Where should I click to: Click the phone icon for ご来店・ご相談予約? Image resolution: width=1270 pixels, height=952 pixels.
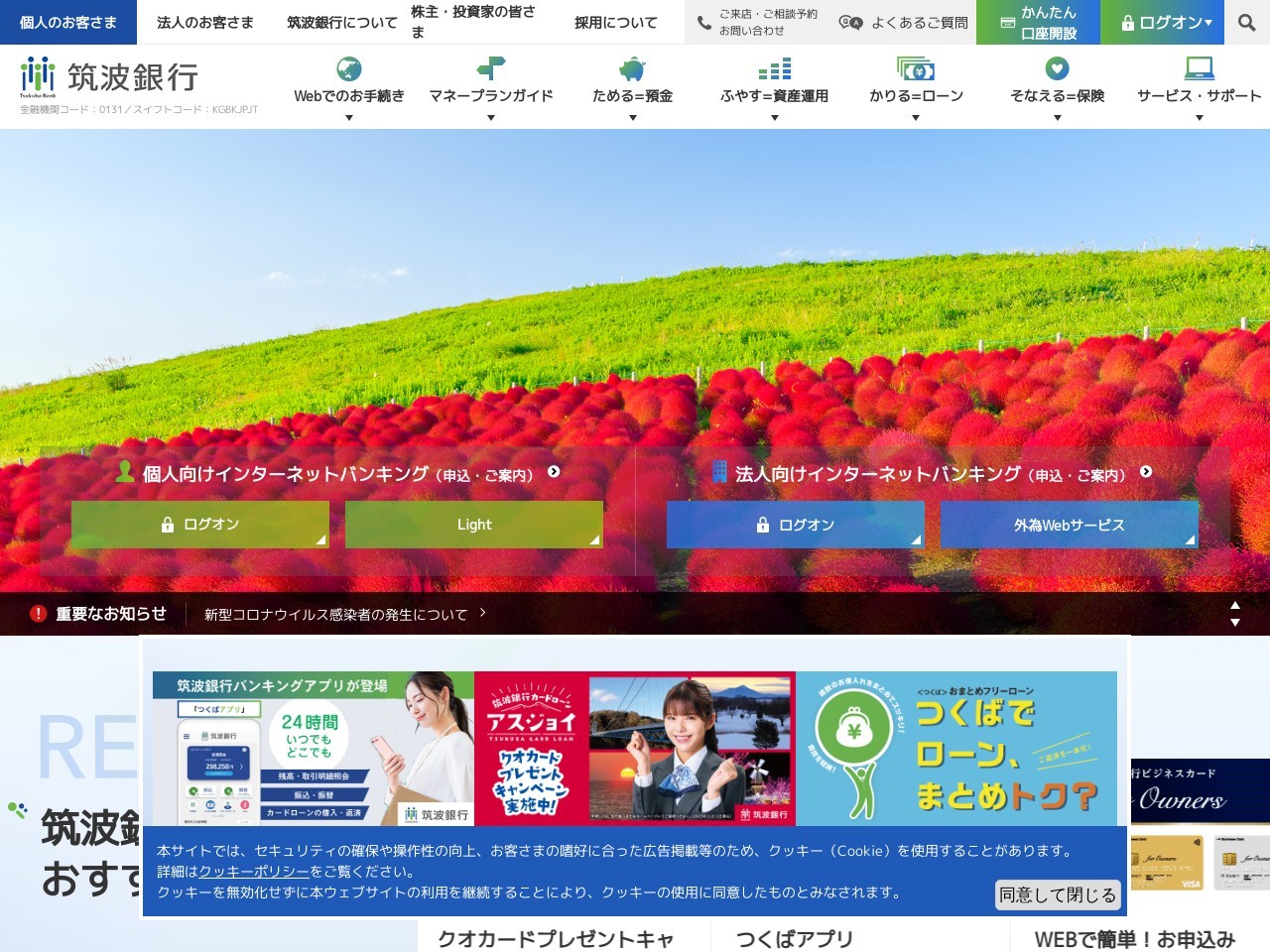coord(704,22)
